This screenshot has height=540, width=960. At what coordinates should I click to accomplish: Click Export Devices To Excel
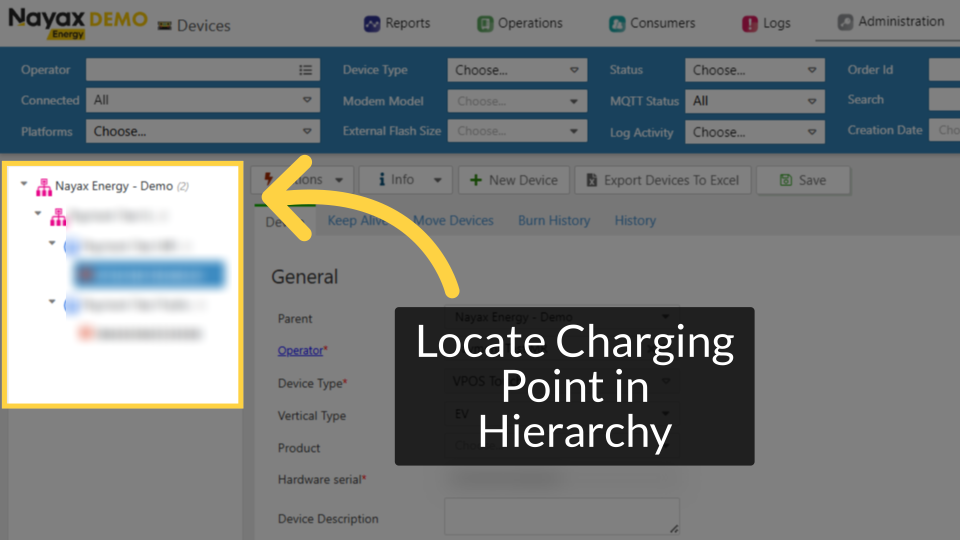(x=662, y=180)
